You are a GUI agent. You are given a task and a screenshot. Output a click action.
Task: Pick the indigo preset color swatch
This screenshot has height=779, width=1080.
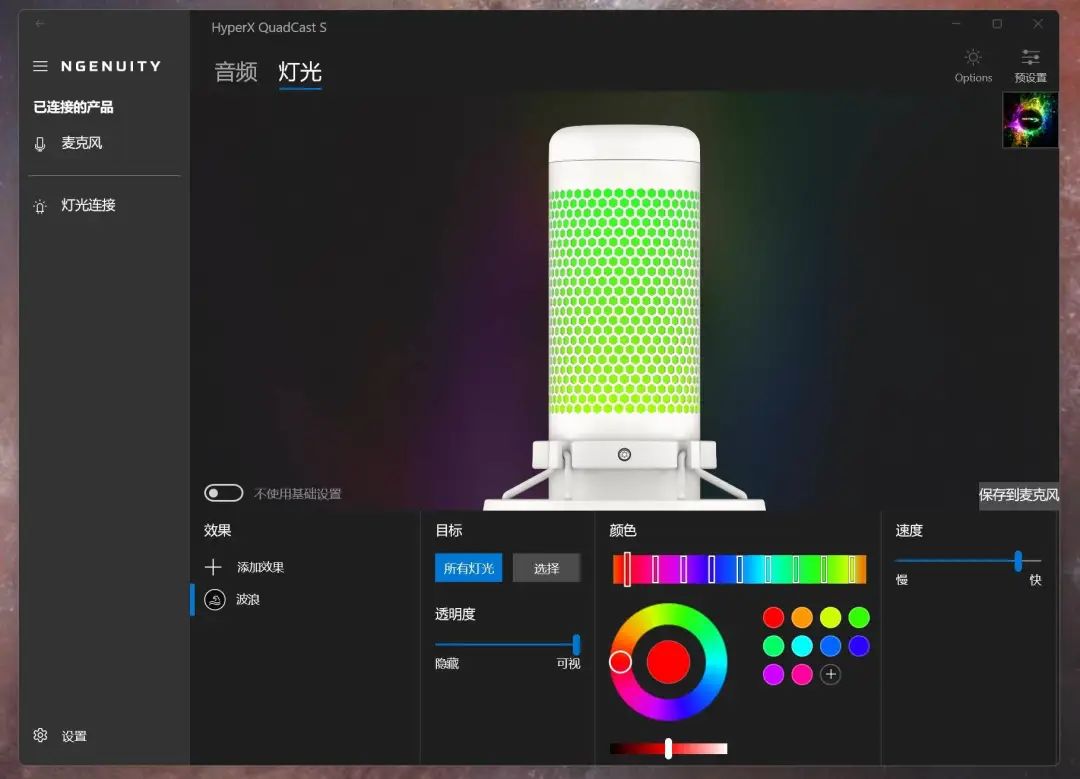point(859,646)
